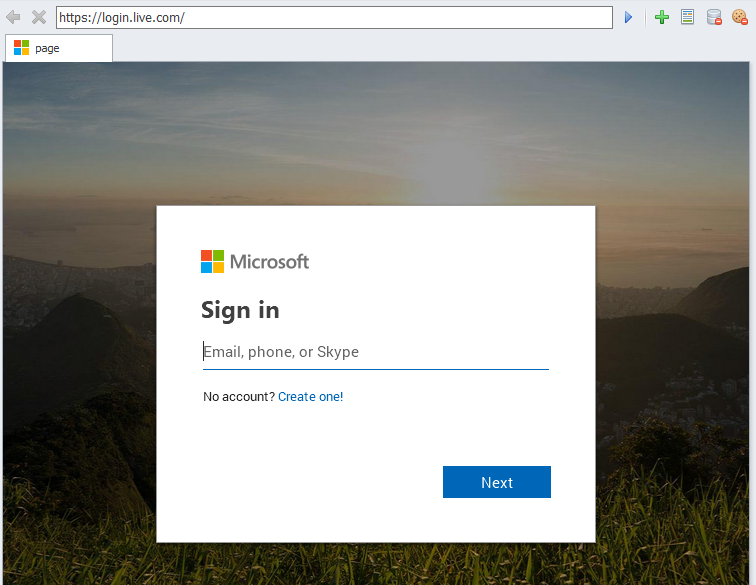Click the 'Sign in' heading text

tap(240, 310)
